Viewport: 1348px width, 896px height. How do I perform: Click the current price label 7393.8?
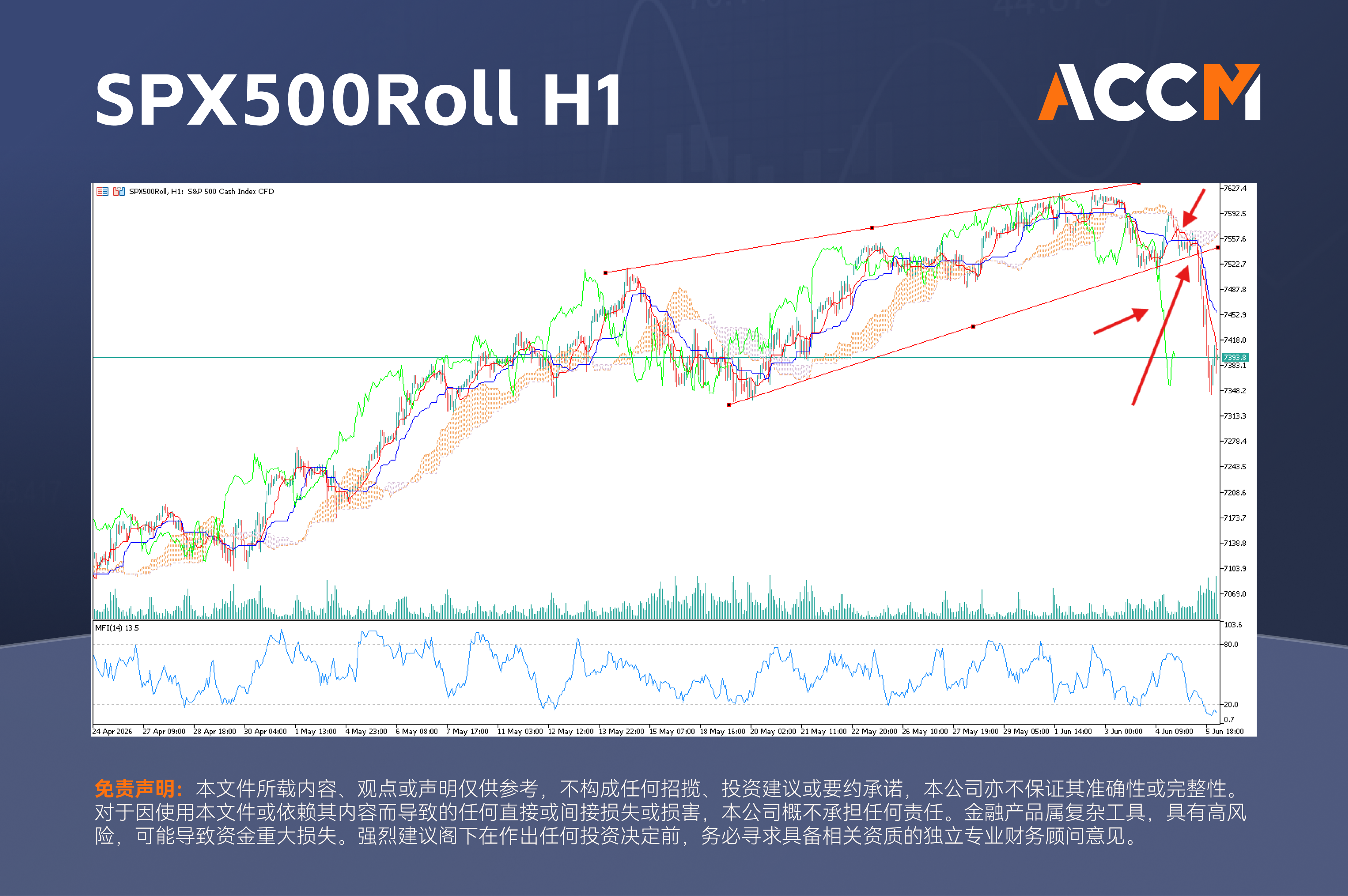(1235, 357)
